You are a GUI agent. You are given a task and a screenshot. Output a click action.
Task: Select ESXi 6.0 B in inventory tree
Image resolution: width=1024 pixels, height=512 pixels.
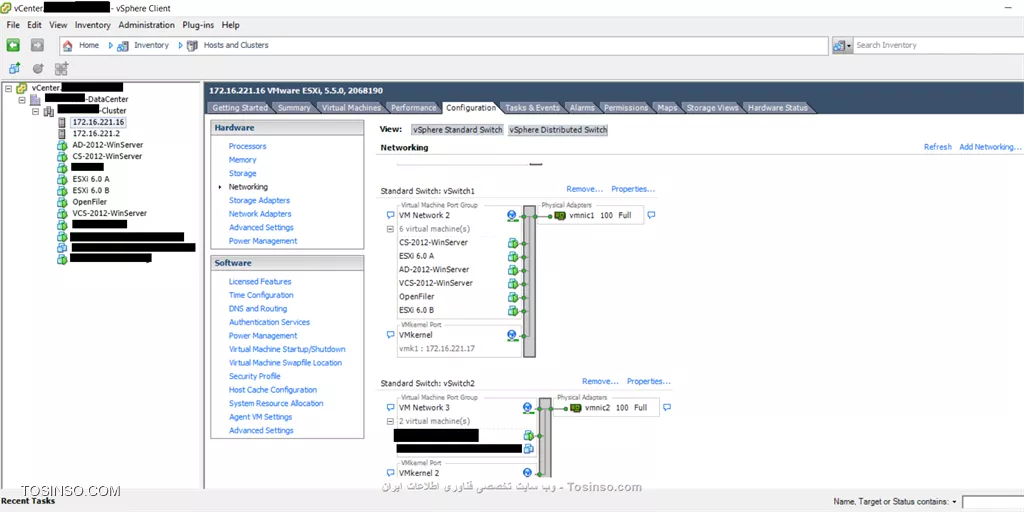click(91, 190)
